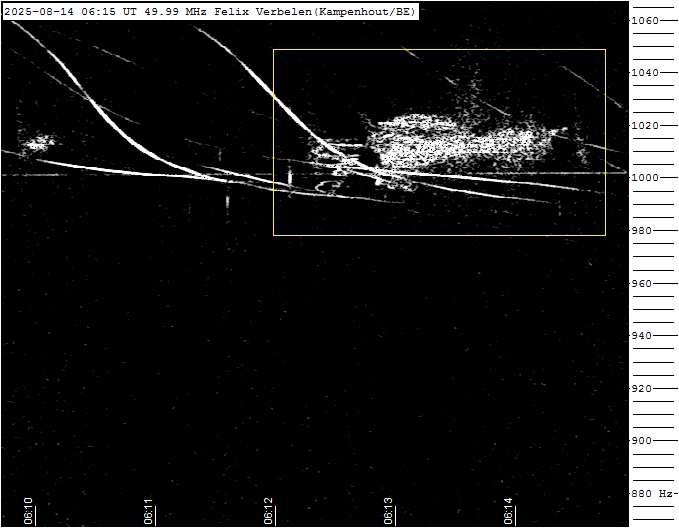This screenshot has height=528, width=679.
Task: Click the 06:12 time axis label
Action: point(268,511)
